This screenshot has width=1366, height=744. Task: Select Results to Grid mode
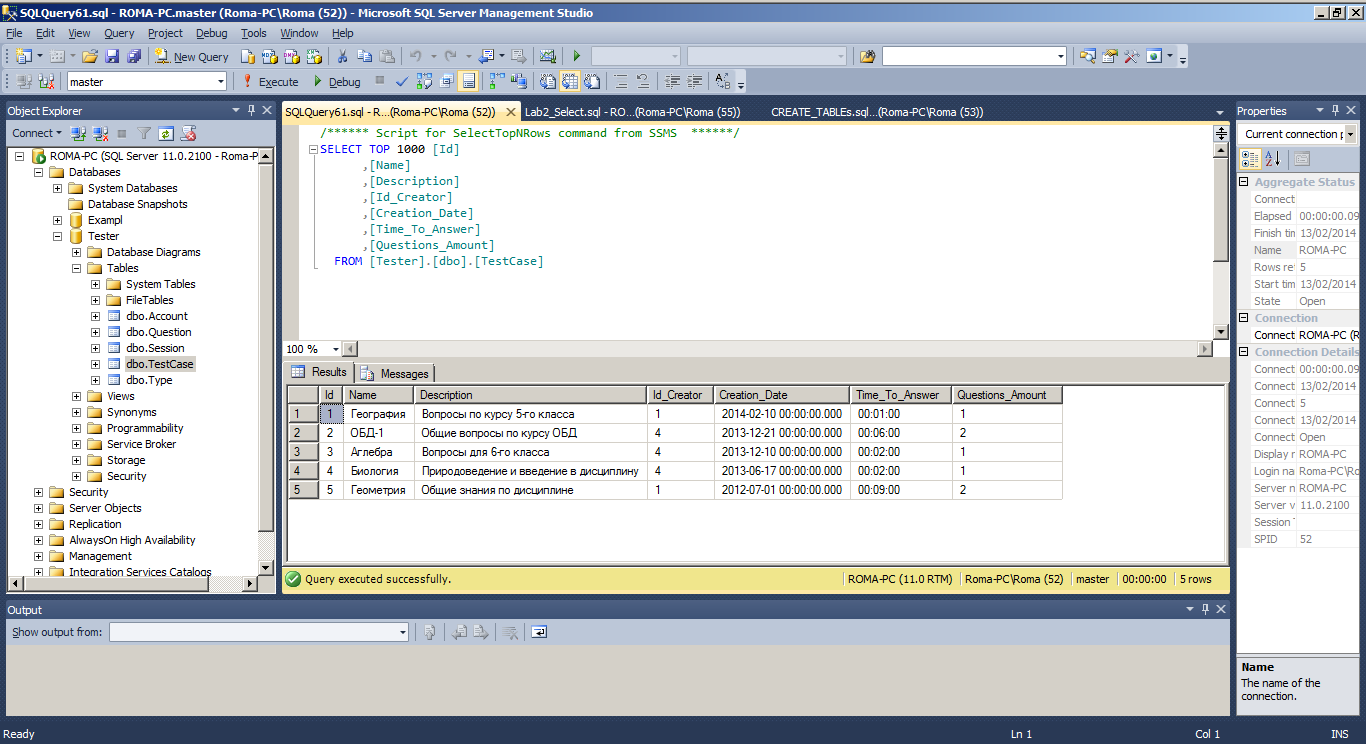570,81
